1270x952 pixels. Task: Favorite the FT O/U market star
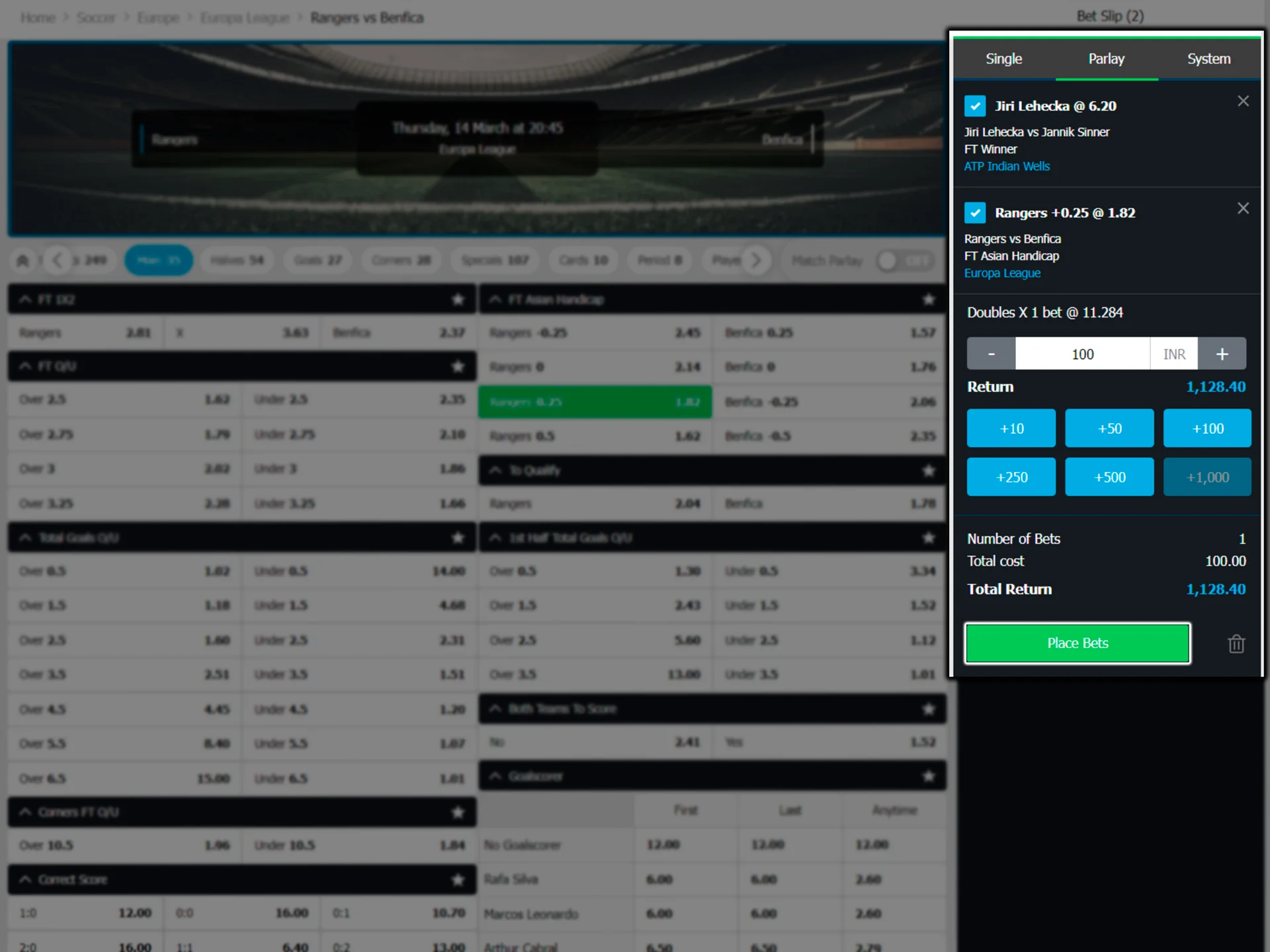click(458, 366)
